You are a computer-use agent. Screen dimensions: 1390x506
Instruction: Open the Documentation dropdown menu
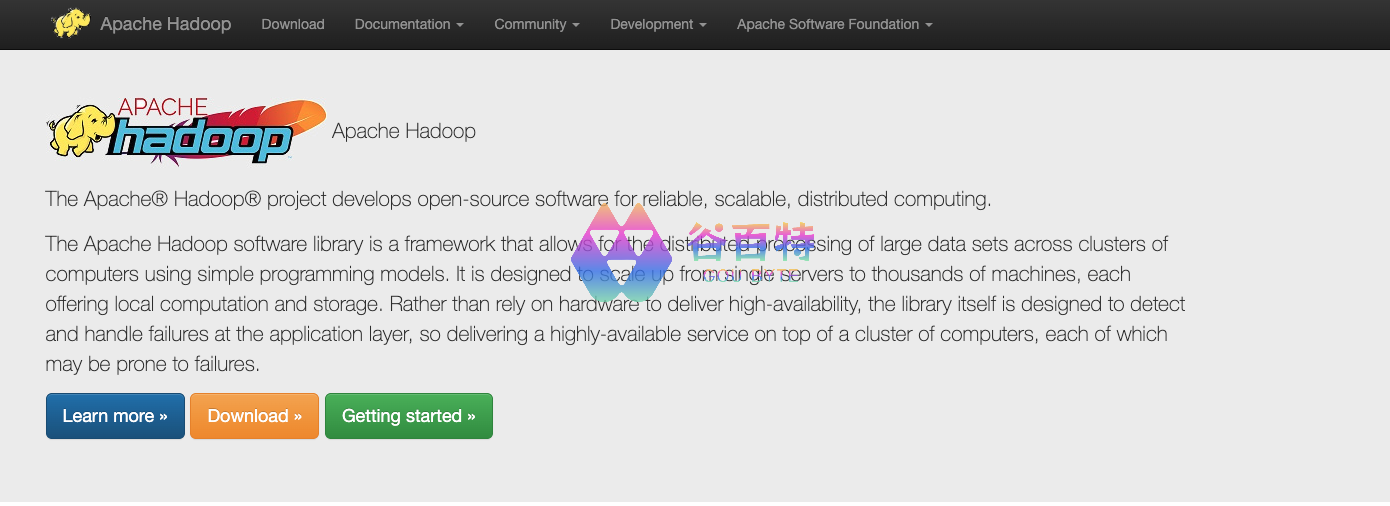coord(408,24)
